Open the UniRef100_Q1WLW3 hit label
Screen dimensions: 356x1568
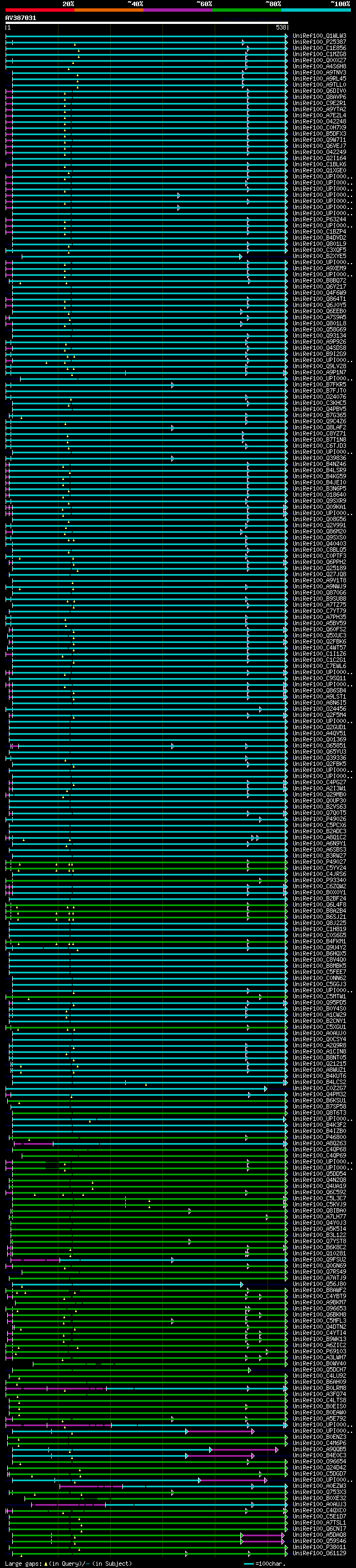click(x=319, y=36)
